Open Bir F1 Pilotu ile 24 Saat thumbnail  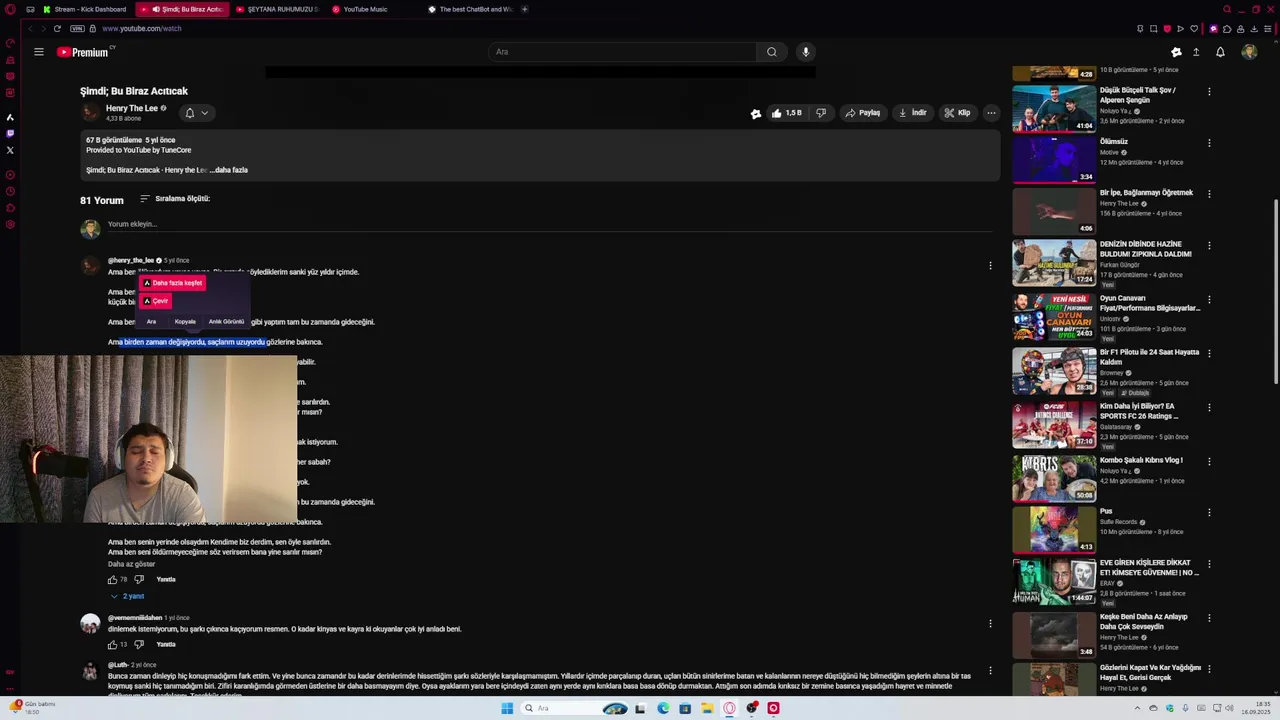coord(1054,370)
